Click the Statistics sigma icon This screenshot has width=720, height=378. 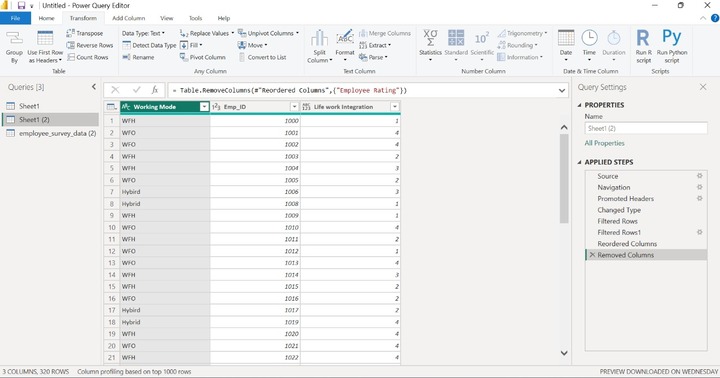coord(430,38)
